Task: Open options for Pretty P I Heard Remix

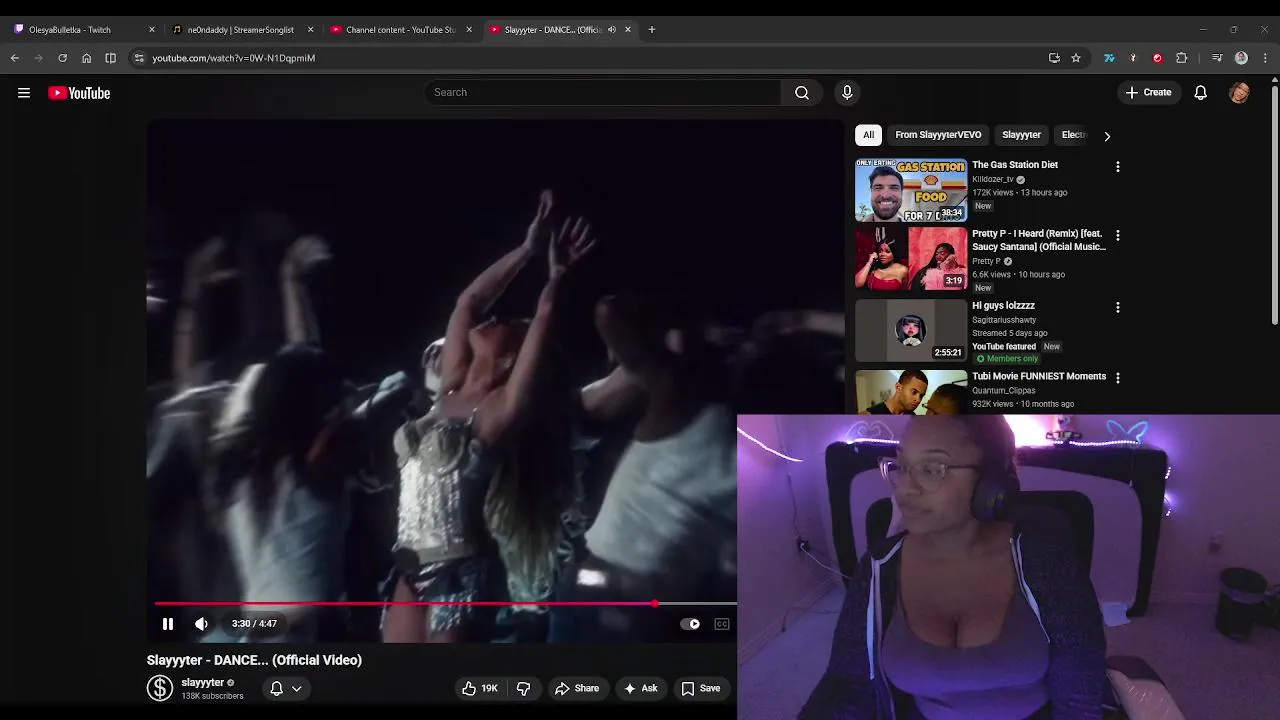Action: 1118,236
